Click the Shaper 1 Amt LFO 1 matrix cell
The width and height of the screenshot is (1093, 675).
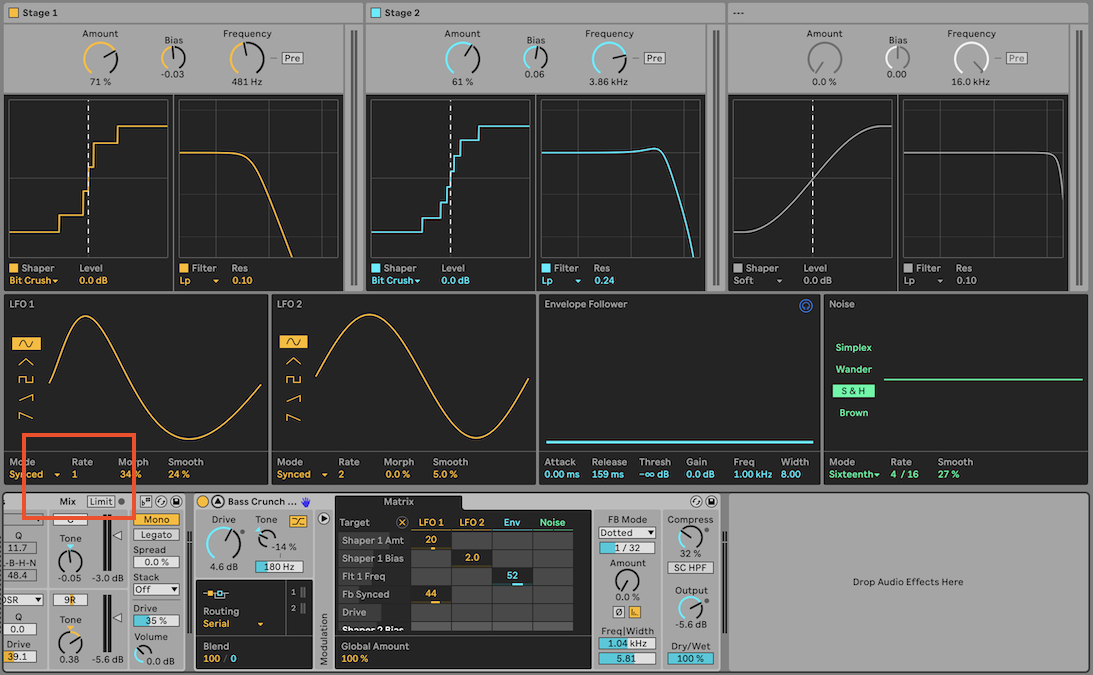click(431, 540)
